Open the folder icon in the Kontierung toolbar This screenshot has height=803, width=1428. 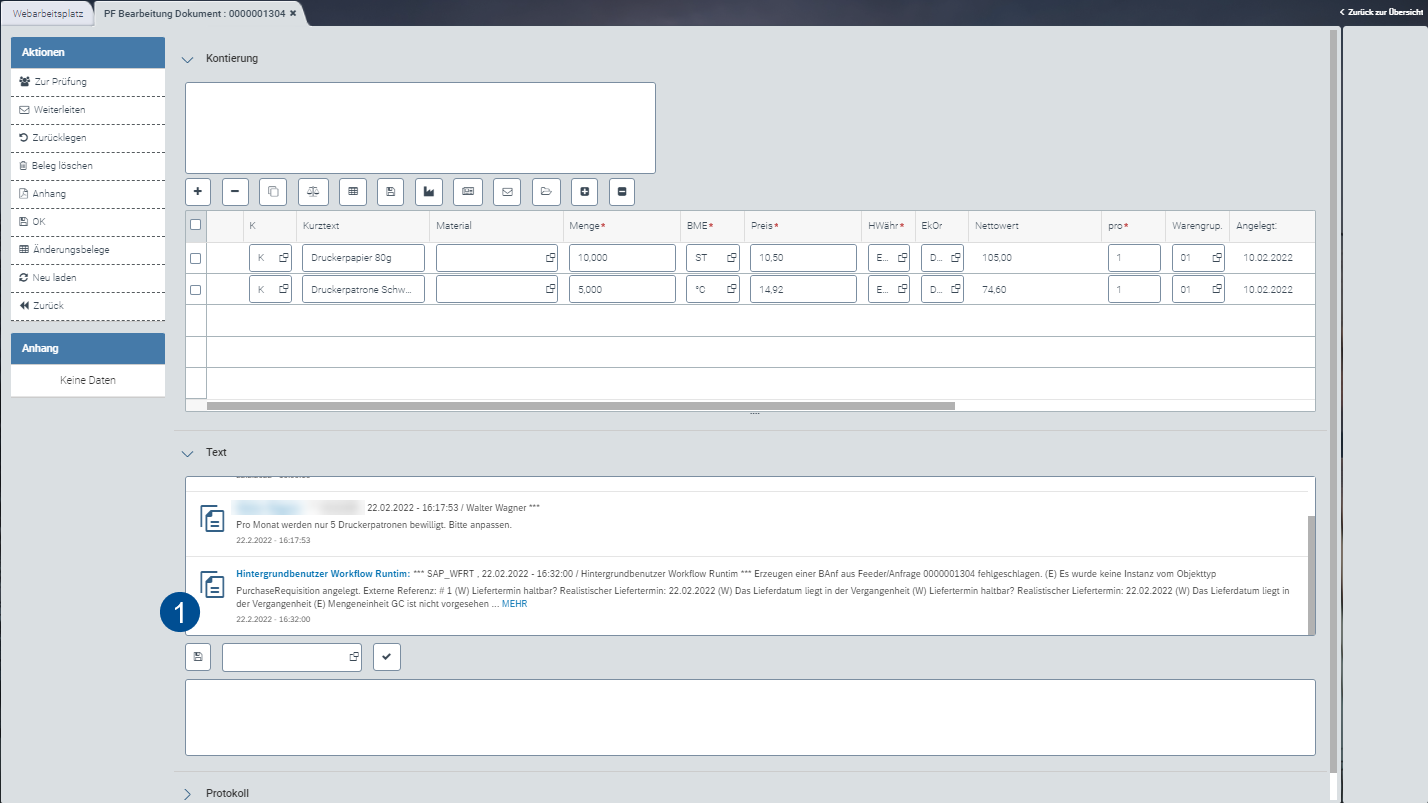coord(546,191)
